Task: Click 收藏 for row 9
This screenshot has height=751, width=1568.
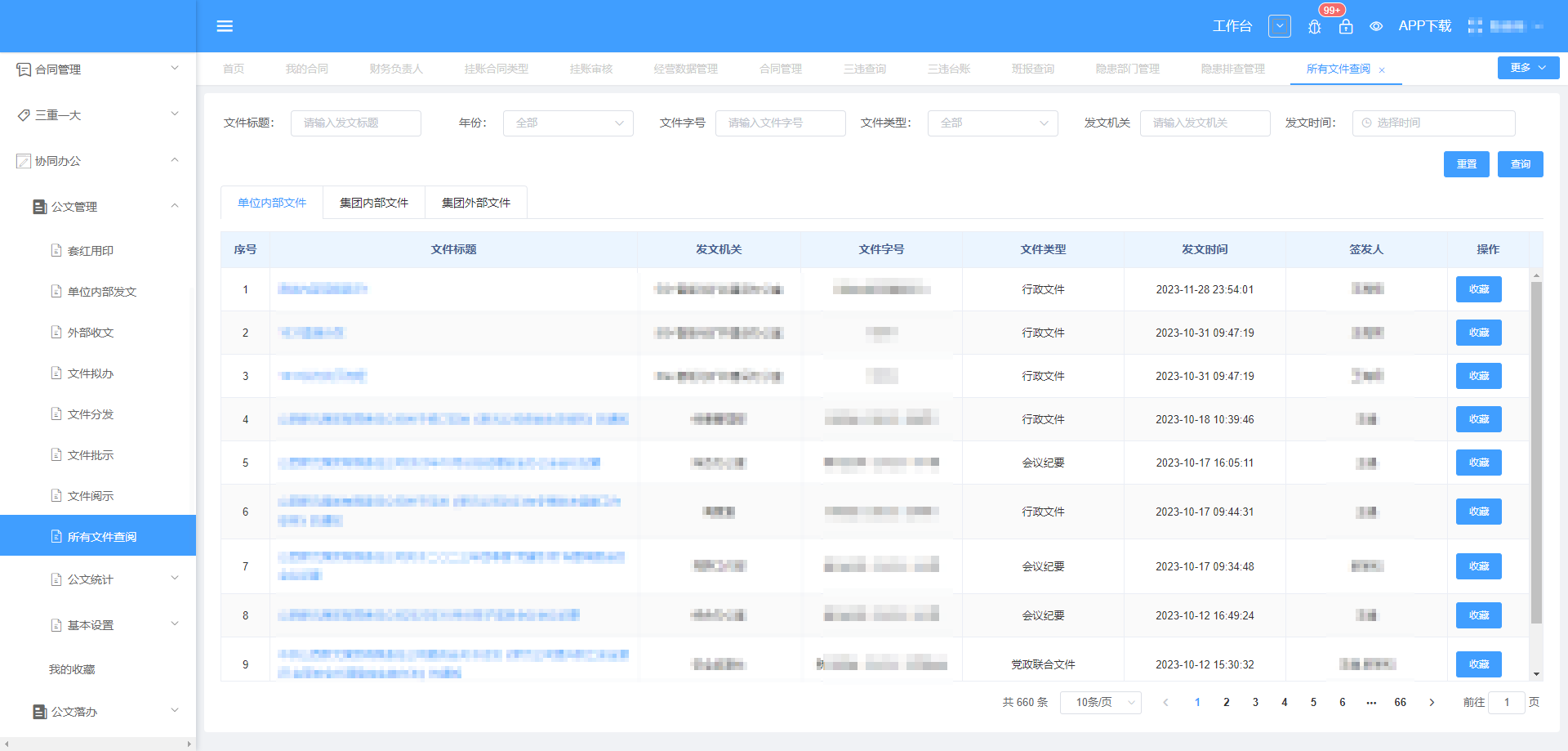Action: (1479, 664)
